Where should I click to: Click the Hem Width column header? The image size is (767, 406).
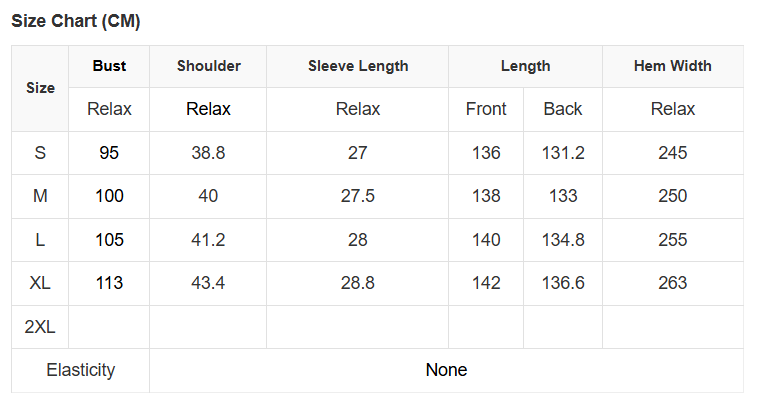tap(672, 66)
